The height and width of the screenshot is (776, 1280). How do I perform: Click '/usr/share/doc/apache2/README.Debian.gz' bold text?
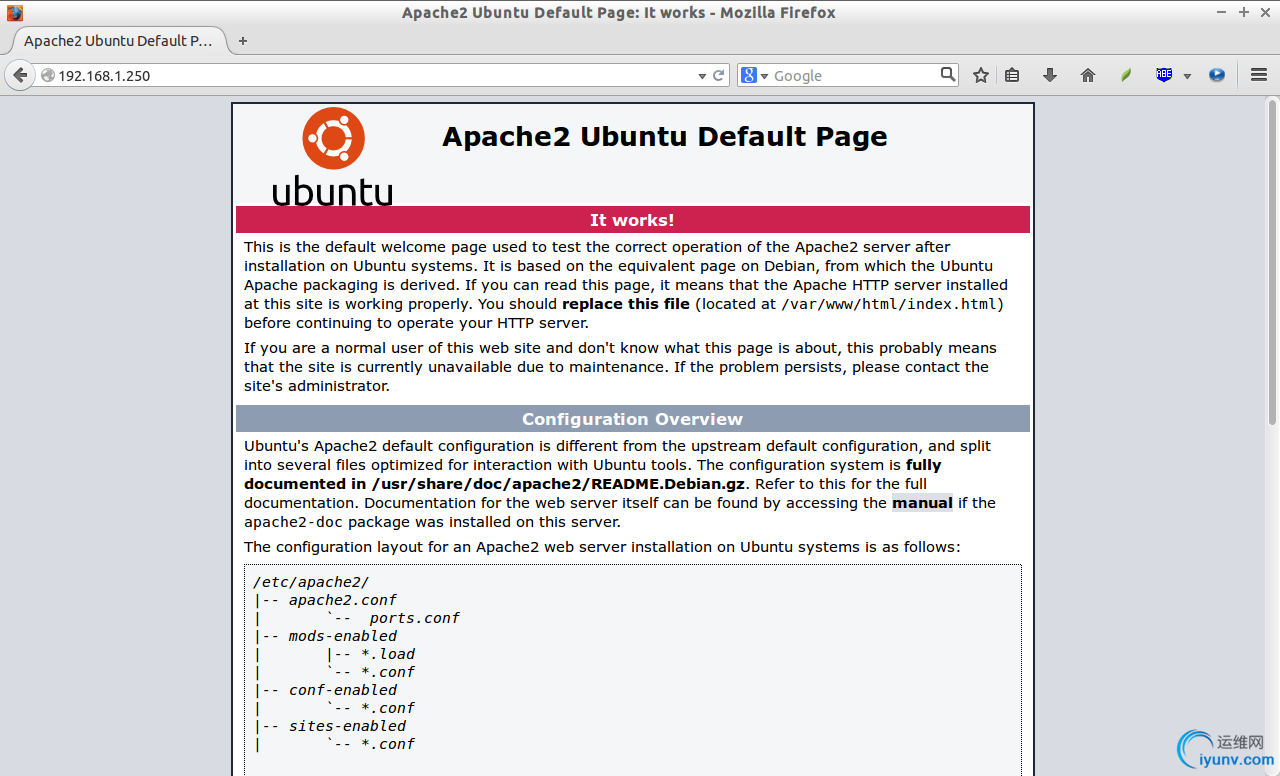(x=559, y=484)
